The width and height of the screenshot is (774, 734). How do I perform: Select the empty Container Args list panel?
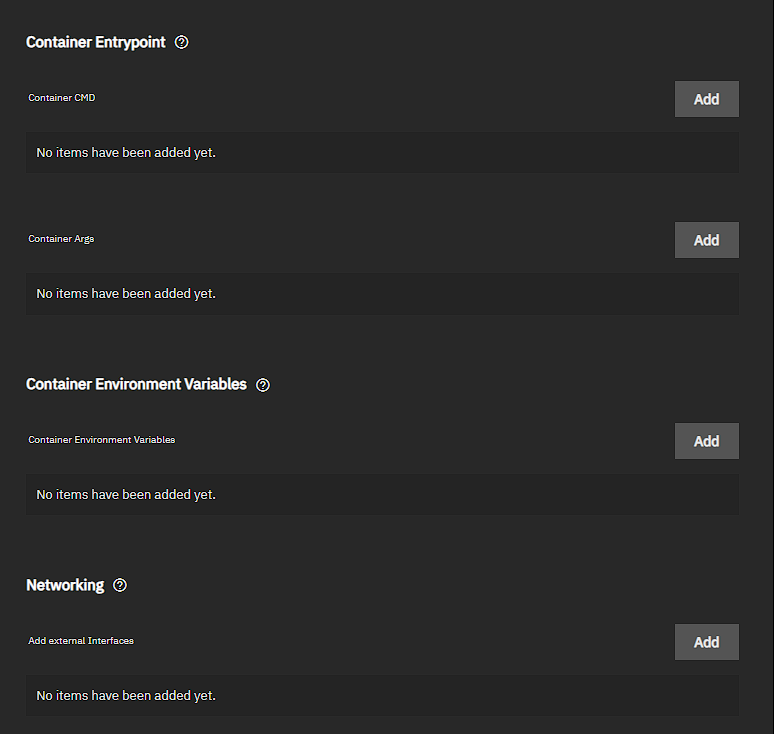tap(450, 294)
